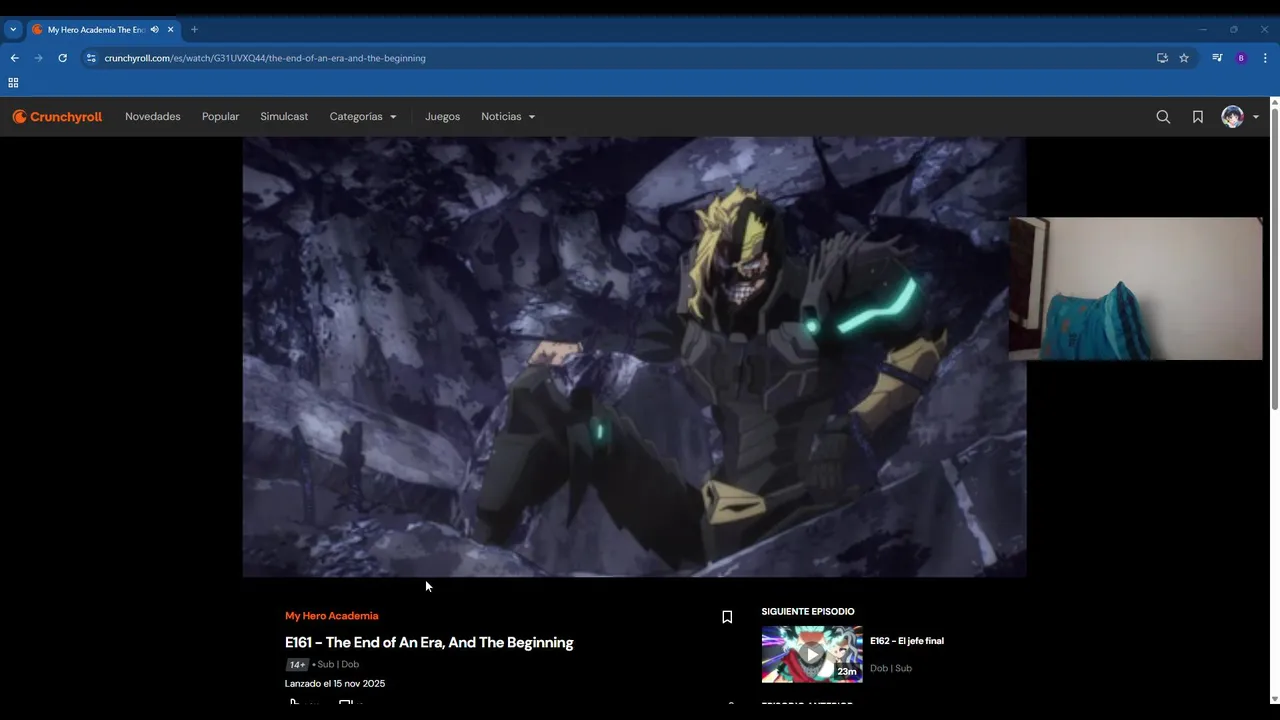Open the tab search dropdown arrow
This screenshot has height=720, width=1280.
click(13, 29)
